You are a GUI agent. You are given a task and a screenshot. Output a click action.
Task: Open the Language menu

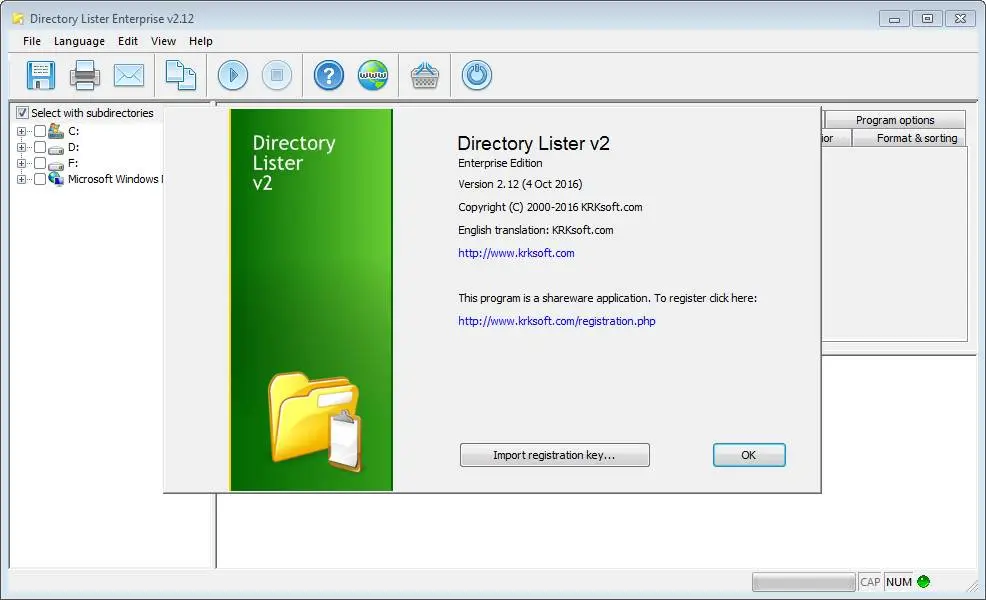(x=79, y=41)
